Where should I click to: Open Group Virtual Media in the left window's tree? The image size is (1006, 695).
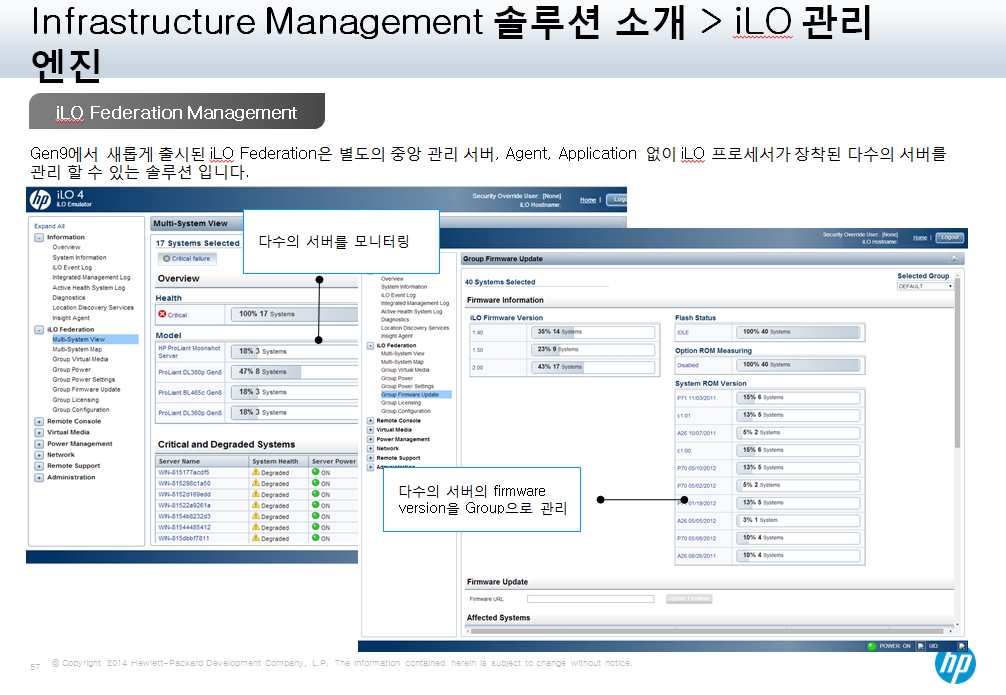pyautogui.click(x=80, y=359)
